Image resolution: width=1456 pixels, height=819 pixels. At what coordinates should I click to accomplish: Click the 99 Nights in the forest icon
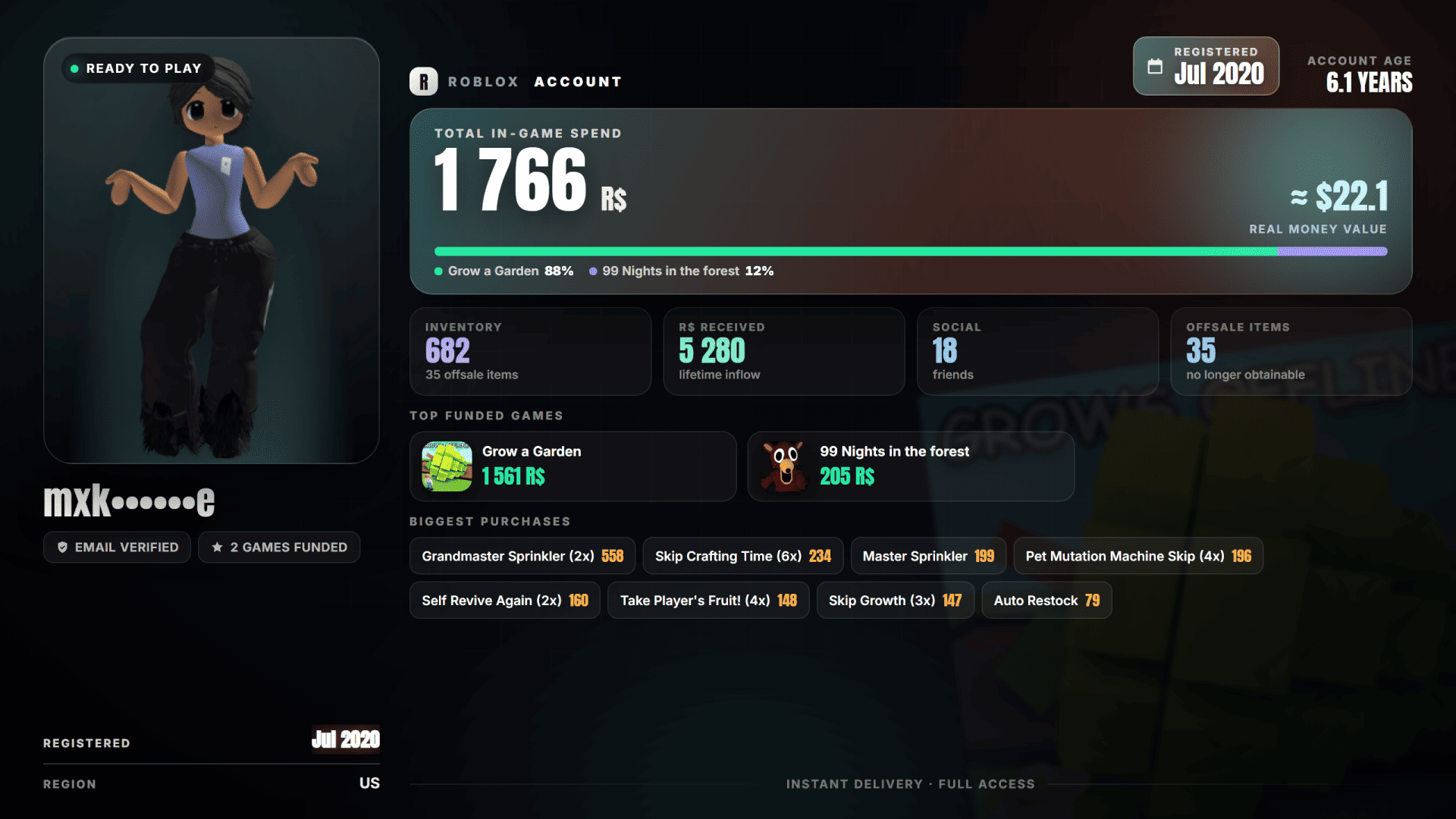click(x=784, y=466)
